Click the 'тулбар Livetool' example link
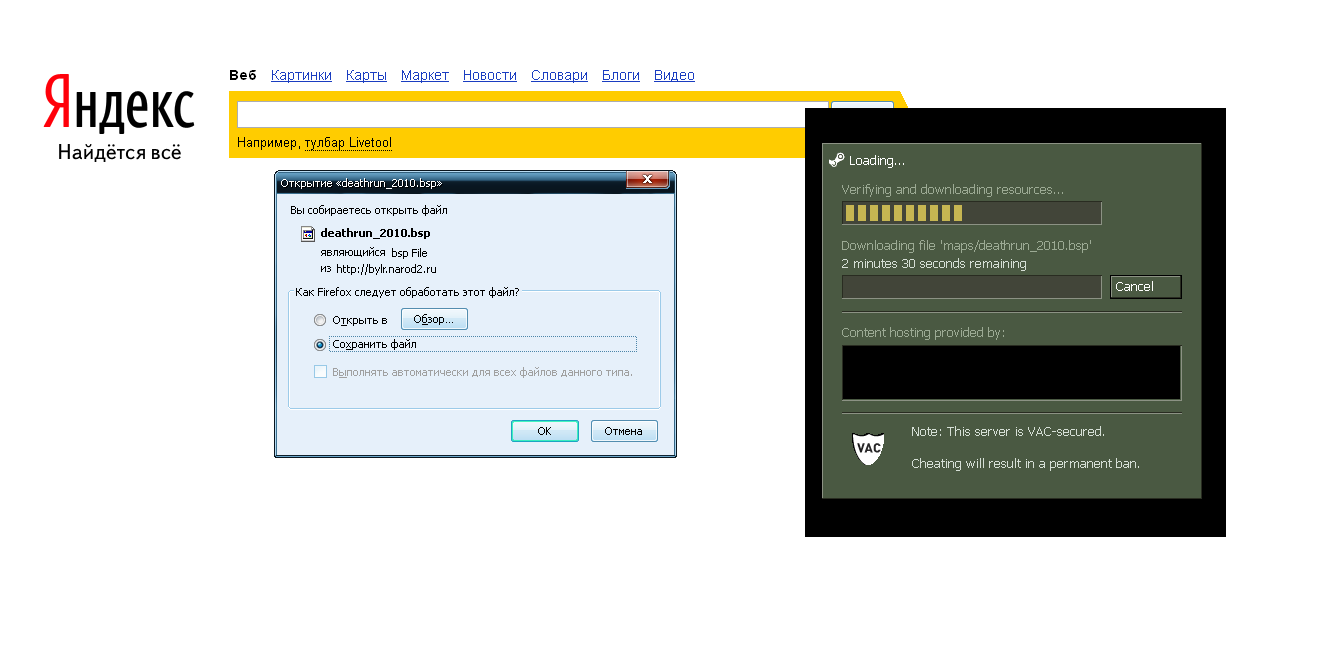 coord(348,143)
